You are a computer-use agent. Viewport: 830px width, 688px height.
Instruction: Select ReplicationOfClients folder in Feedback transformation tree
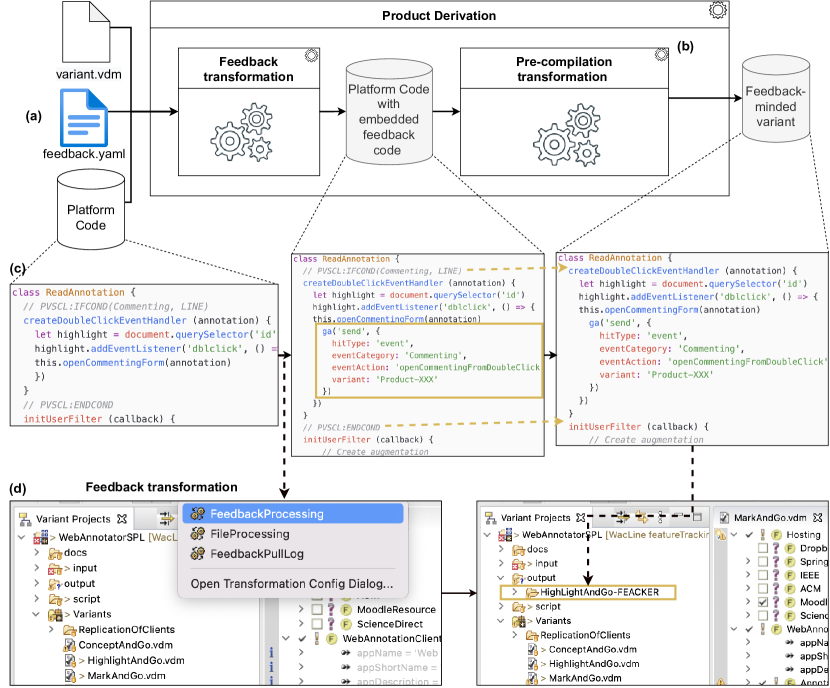pyautogui.click(x=127, y=629)
